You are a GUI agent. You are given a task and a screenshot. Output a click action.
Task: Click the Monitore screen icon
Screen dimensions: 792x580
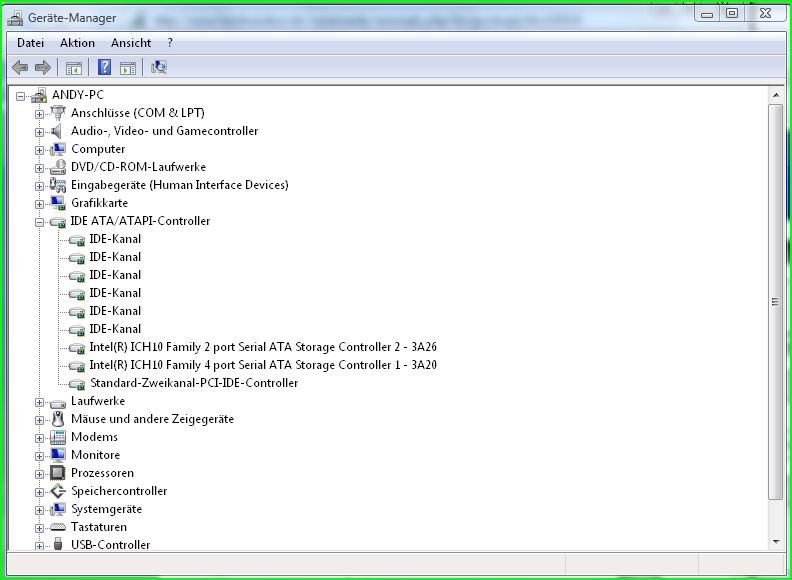58,455
